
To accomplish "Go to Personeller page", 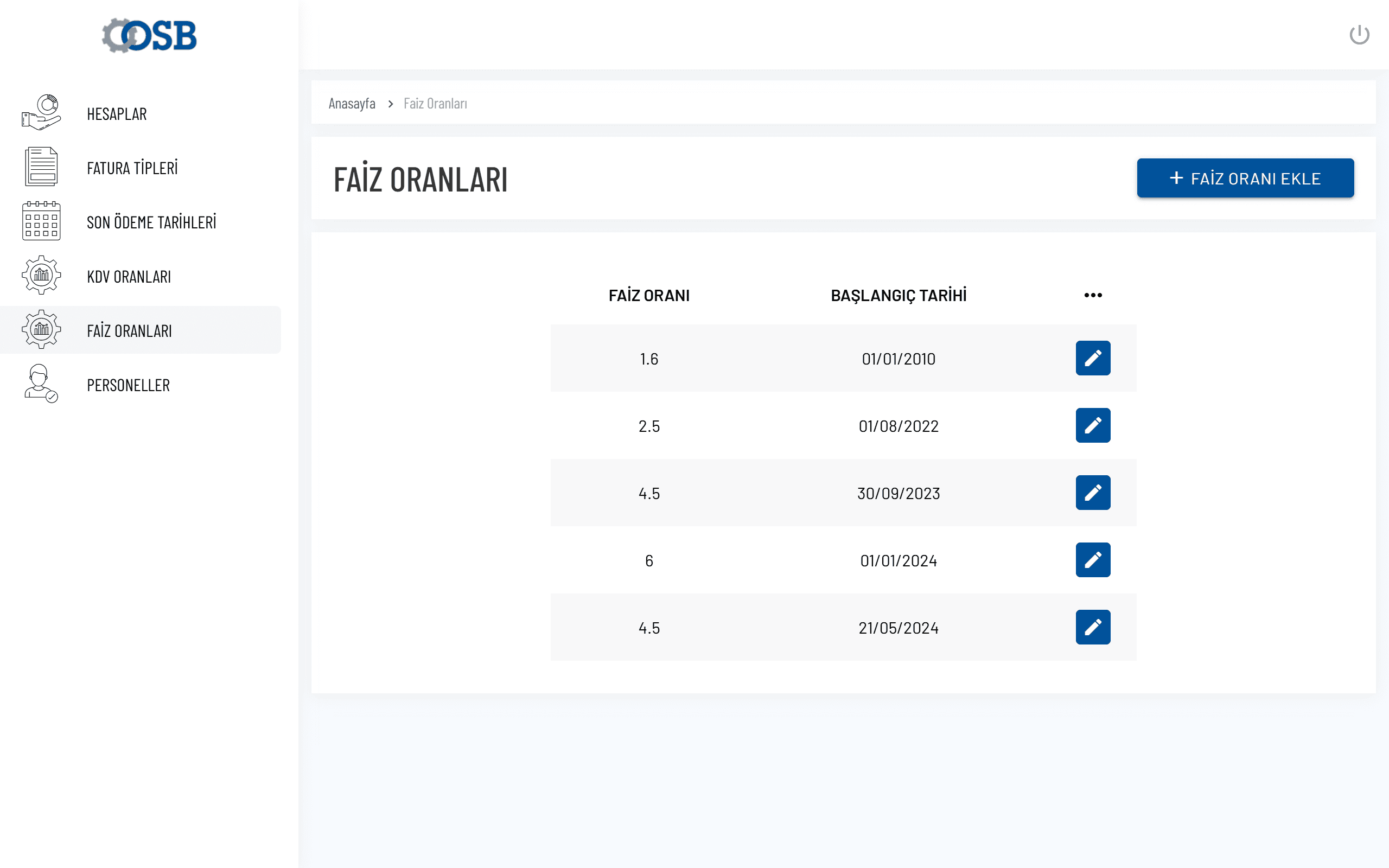I will pos(128,385).
